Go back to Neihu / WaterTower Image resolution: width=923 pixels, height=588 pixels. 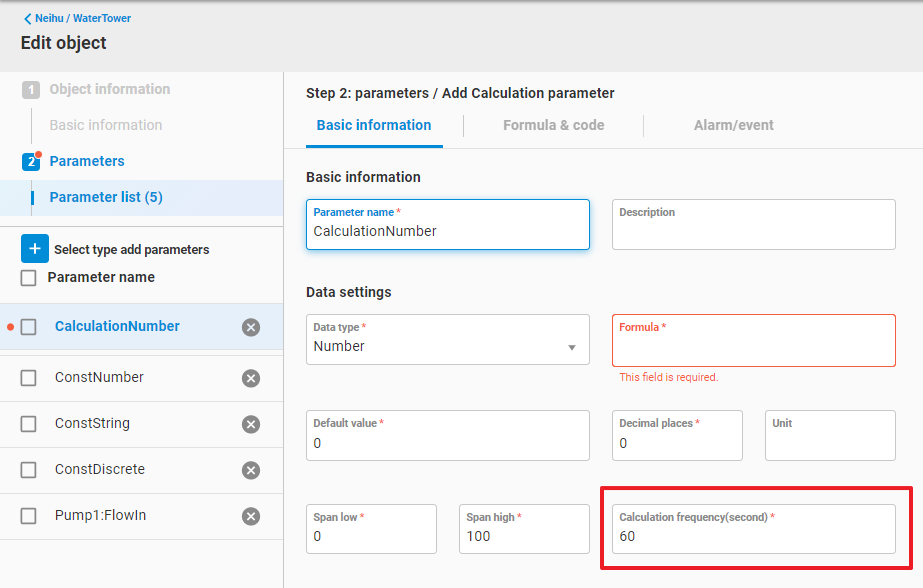pyautogui.click(x=78, y=18)
